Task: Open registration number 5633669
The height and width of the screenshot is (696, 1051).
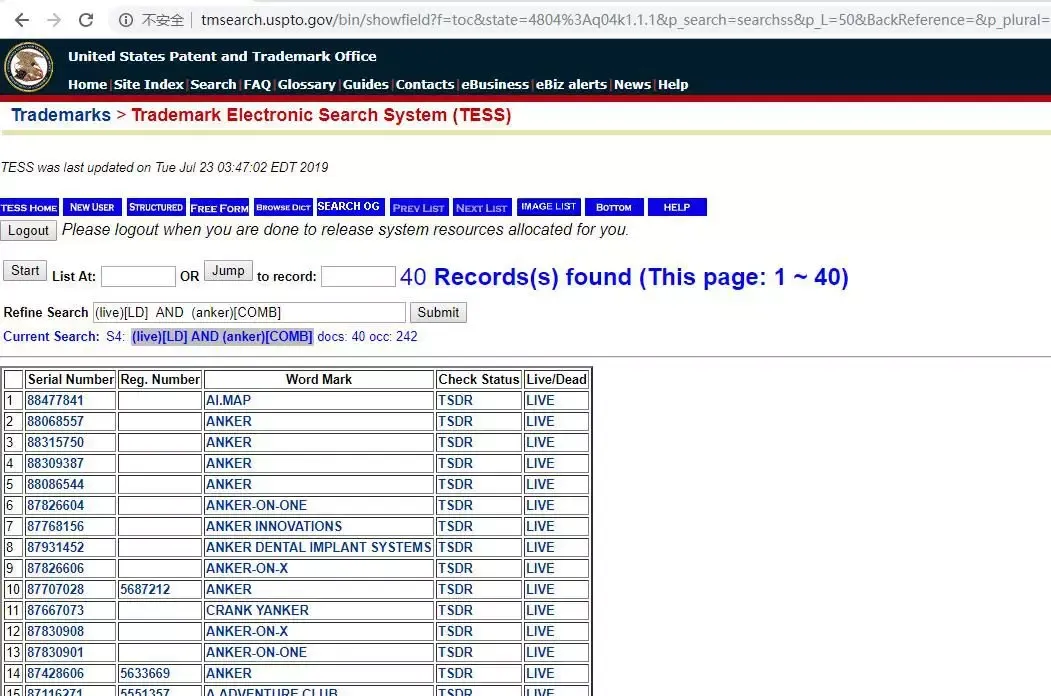Action: point(145,673)
